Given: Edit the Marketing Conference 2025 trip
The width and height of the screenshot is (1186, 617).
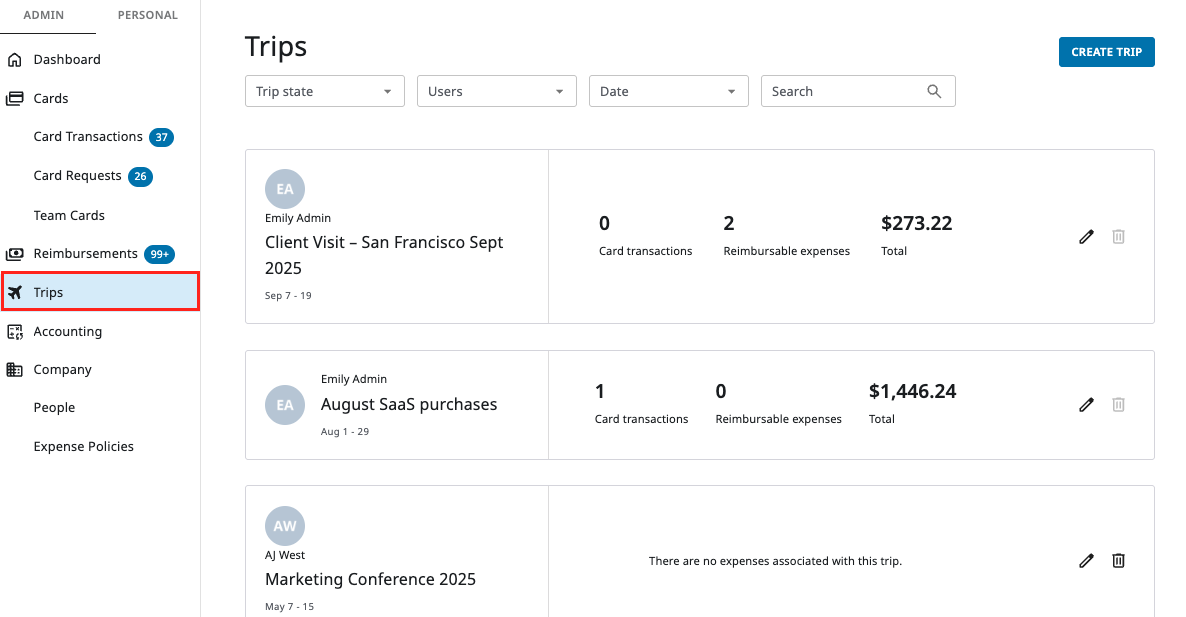Looking at the screenshot, I should tap(1086, 561).
